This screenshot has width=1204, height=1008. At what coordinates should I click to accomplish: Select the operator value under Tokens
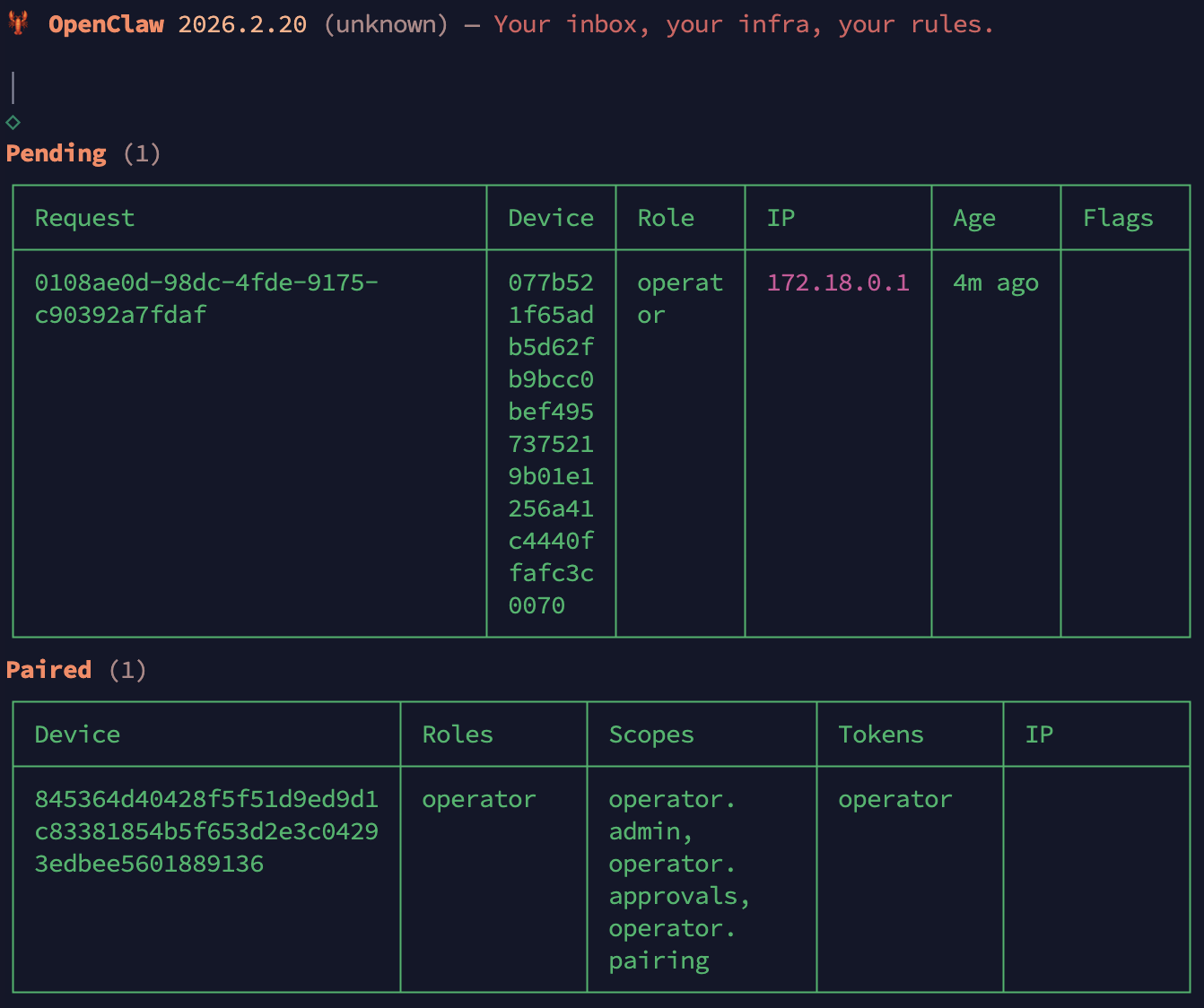(x=894, y=799)
